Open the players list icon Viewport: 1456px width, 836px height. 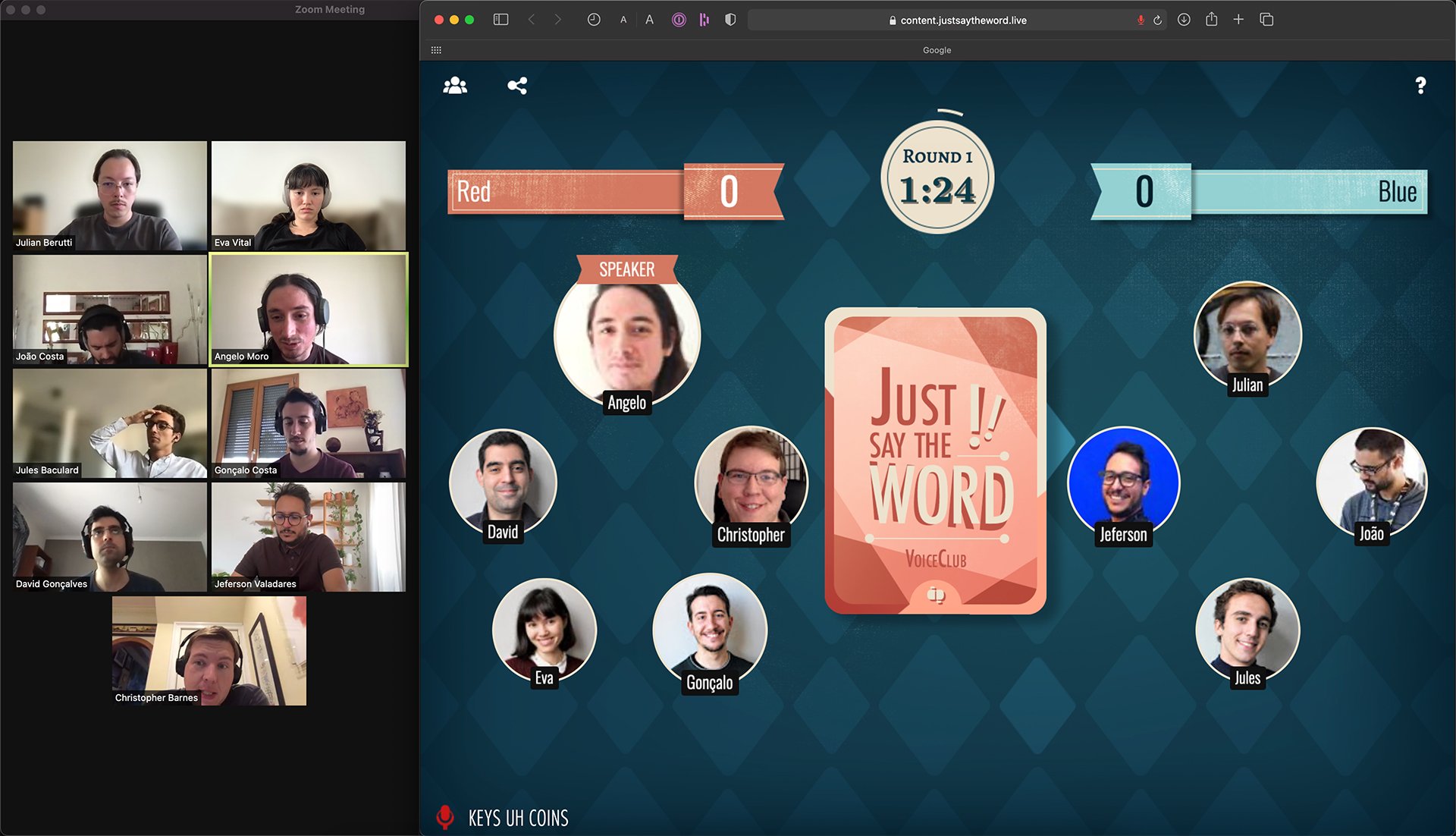pos(455,86)
